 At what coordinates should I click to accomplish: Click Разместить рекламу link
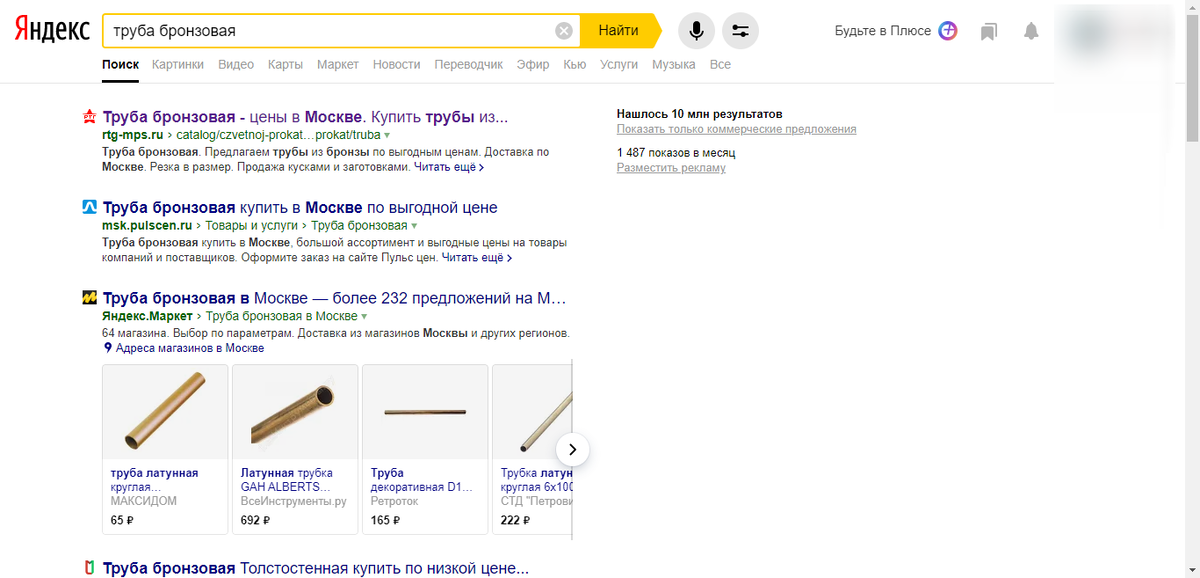pos(671,168)
